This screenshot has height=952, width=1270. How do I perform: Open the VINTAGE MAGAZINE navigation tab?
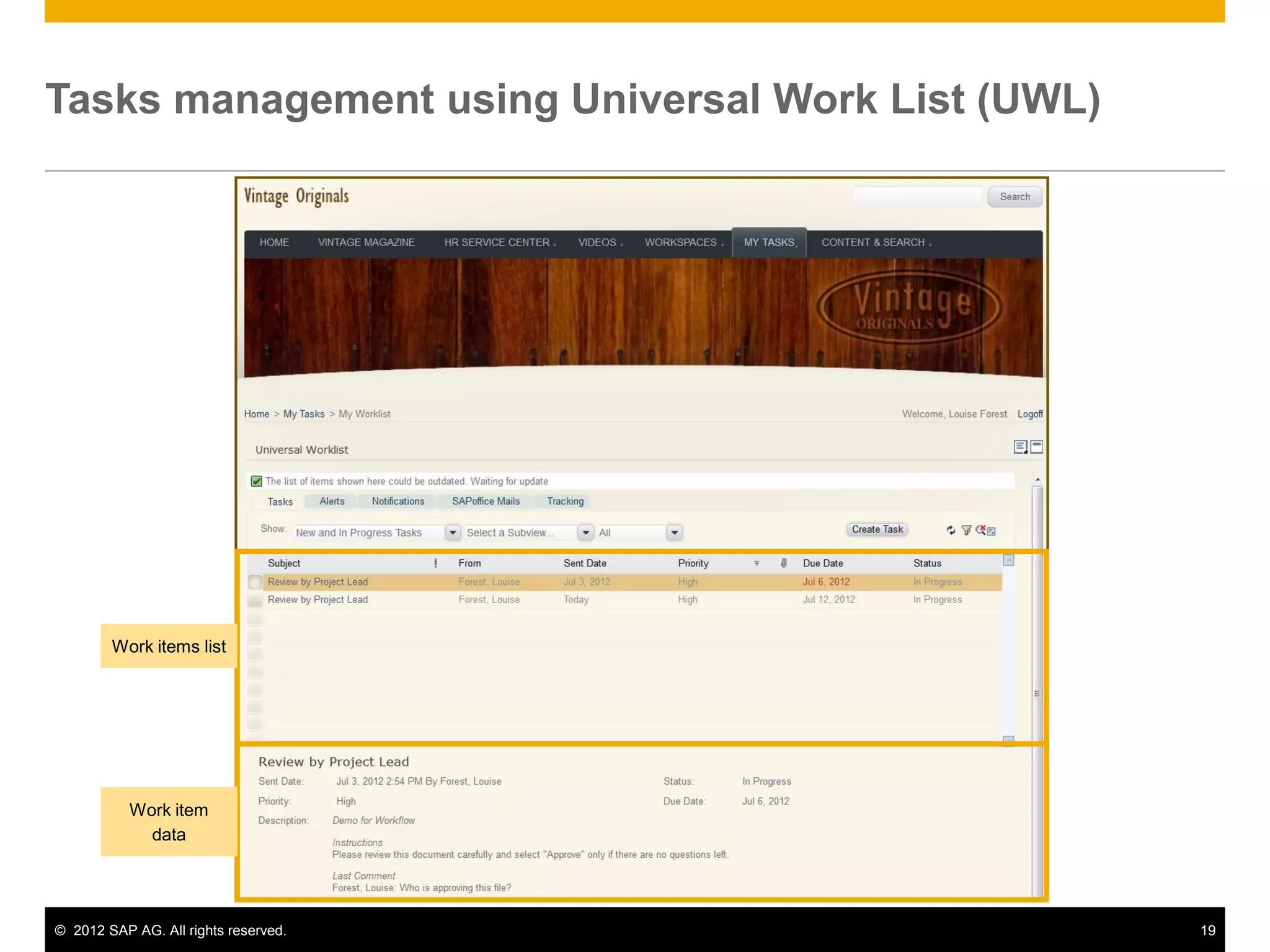coord(366,242)
